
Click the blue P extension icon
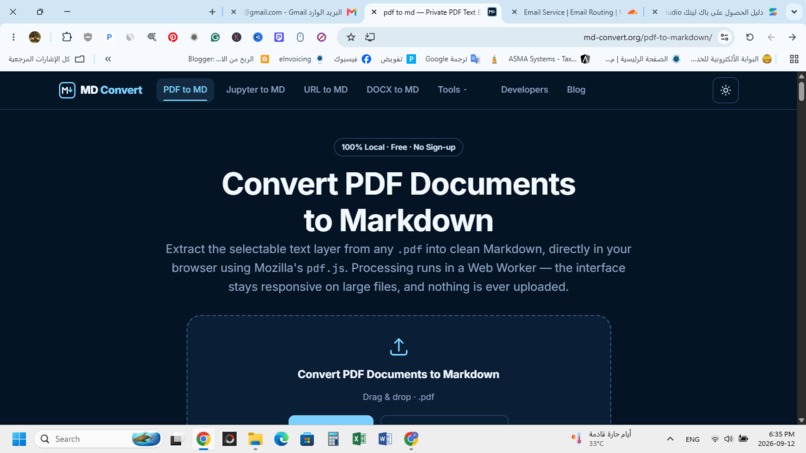109,37
